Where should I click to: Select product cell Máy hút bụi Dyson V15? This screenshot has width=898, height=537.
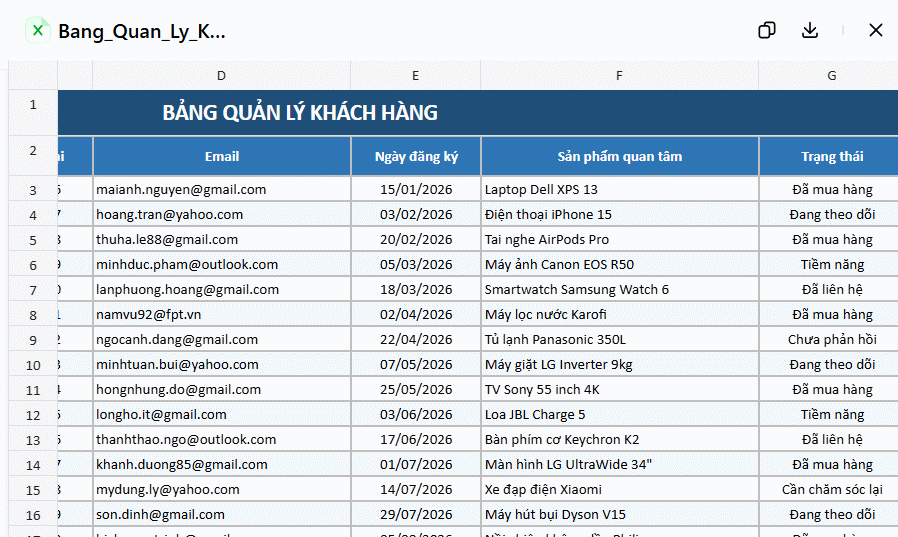coord(620,515)
